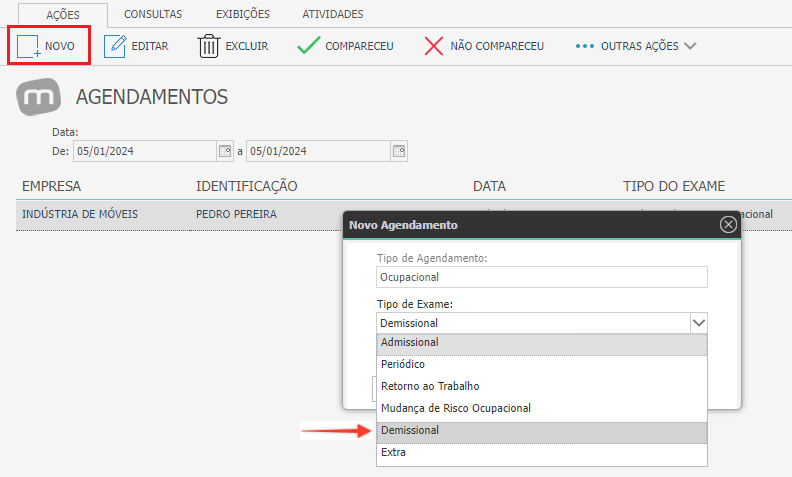The image size is (792, 477).
Task: Click the Editar pencil icon
Action: point(115,46)
